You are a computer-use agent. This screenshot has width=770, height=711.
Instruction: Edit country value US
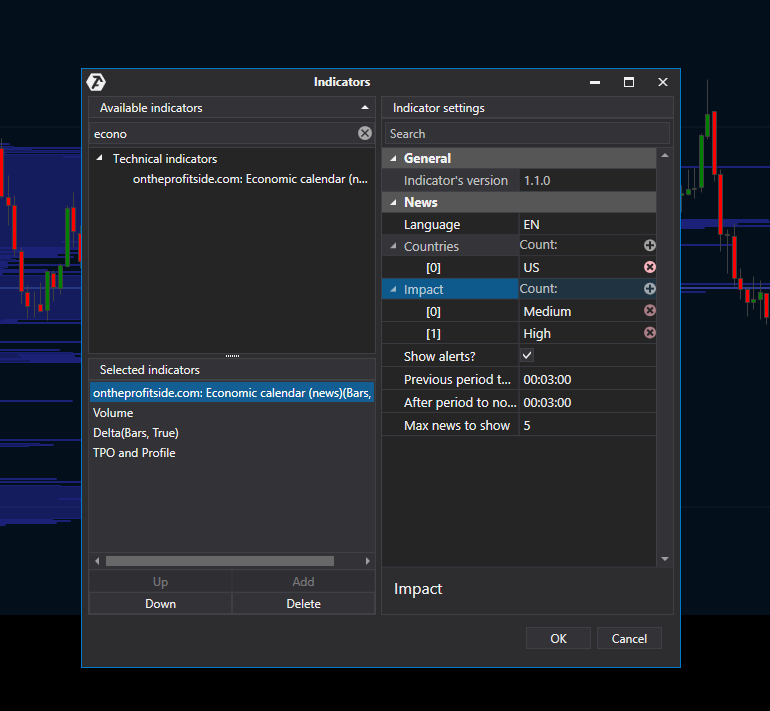(581, 267)
